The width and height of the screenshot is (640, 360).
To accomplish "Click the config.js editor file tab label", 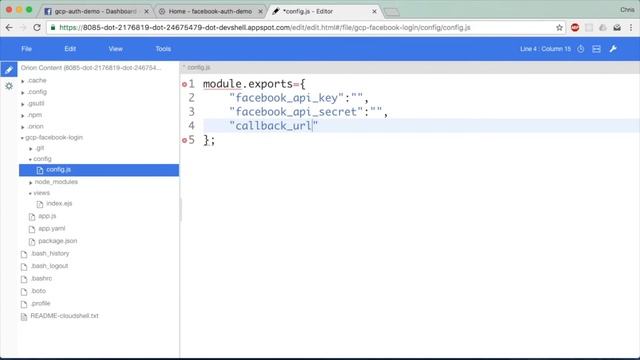I will (x=199, y=67).
